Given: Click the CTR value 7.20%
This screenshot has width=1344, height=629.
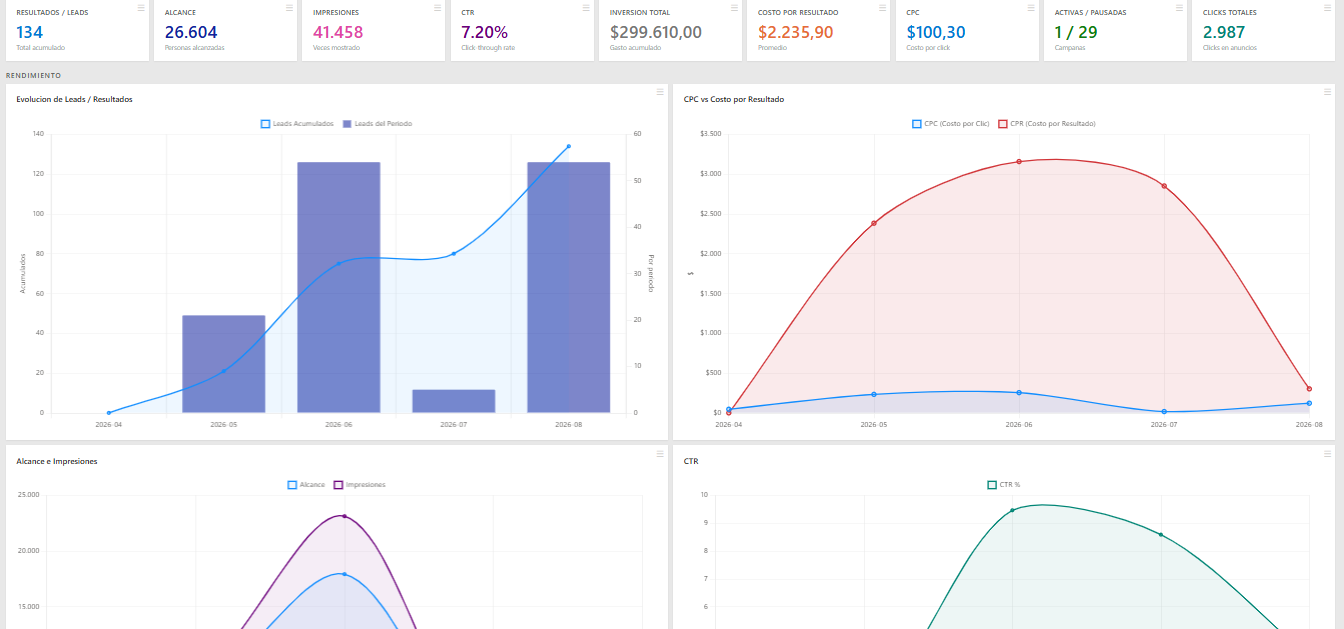Looking at the screenshot, I should pyautogui.click(x=484, y=32).
